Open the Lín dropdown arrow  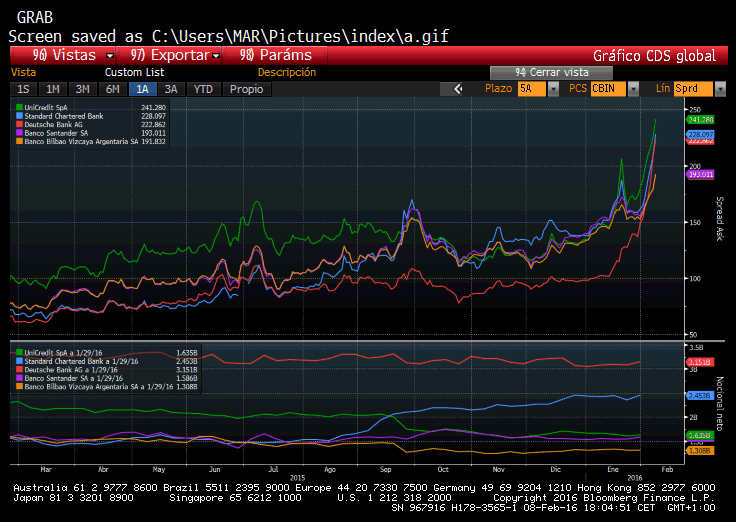pos(720,89)
